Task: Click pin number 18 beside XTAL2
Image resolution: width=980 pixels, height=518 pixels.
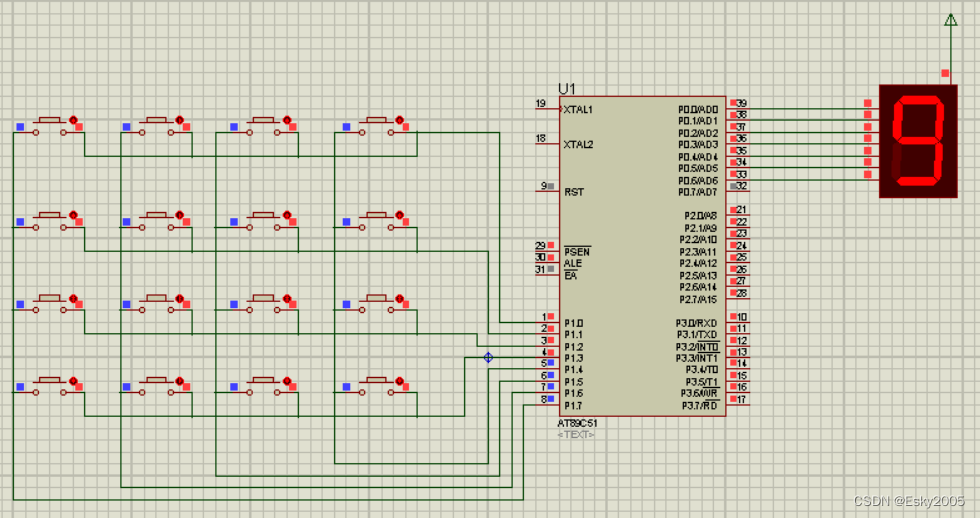Action: point(541,138)
